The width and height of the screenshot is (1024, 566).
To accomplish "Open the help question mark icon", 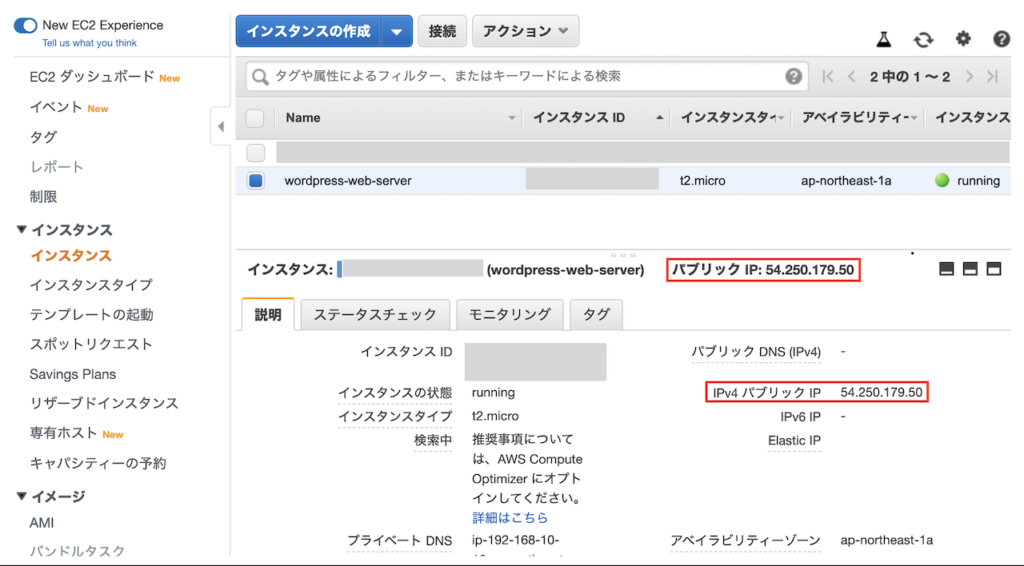I will click(x=1001, y=39).
